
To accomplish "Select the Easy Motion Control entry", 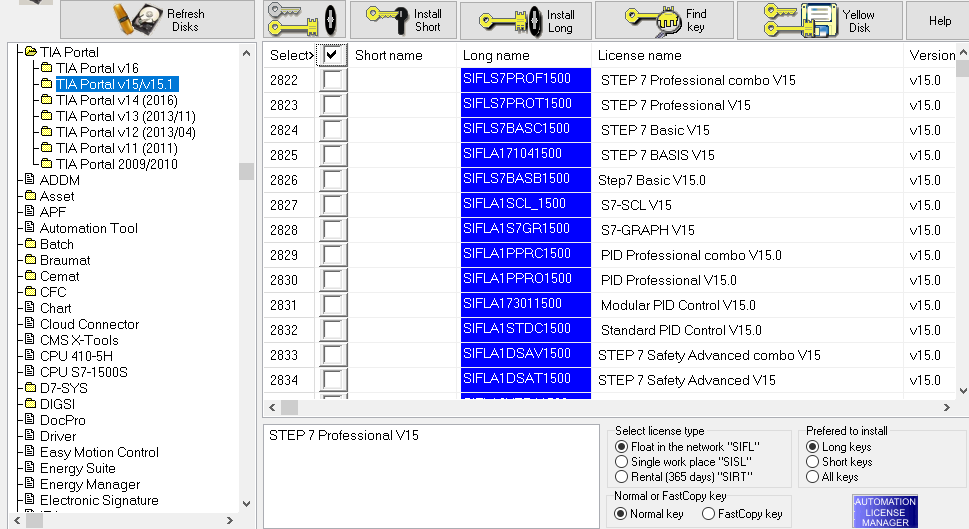I will 99,452.
